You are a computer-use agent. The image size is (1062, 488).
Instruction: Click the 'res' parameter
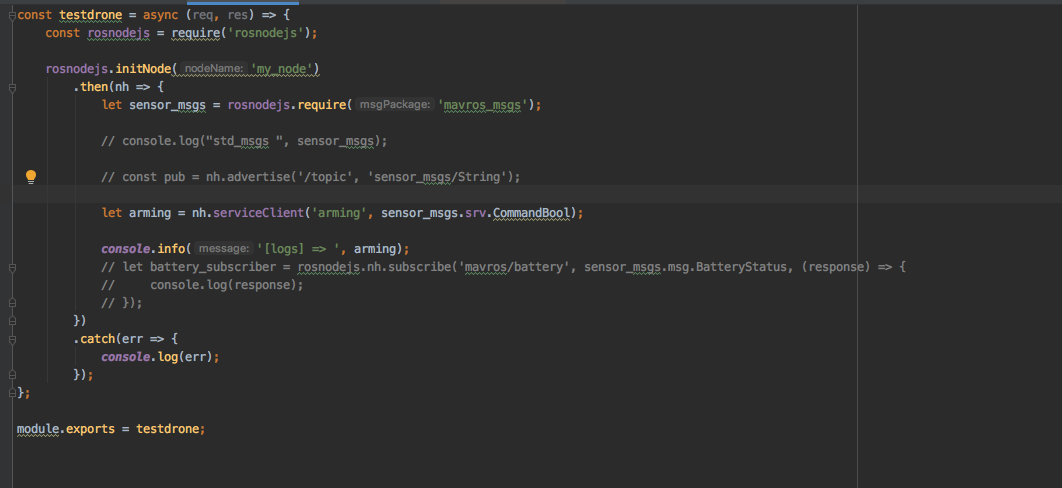point(238,15)
